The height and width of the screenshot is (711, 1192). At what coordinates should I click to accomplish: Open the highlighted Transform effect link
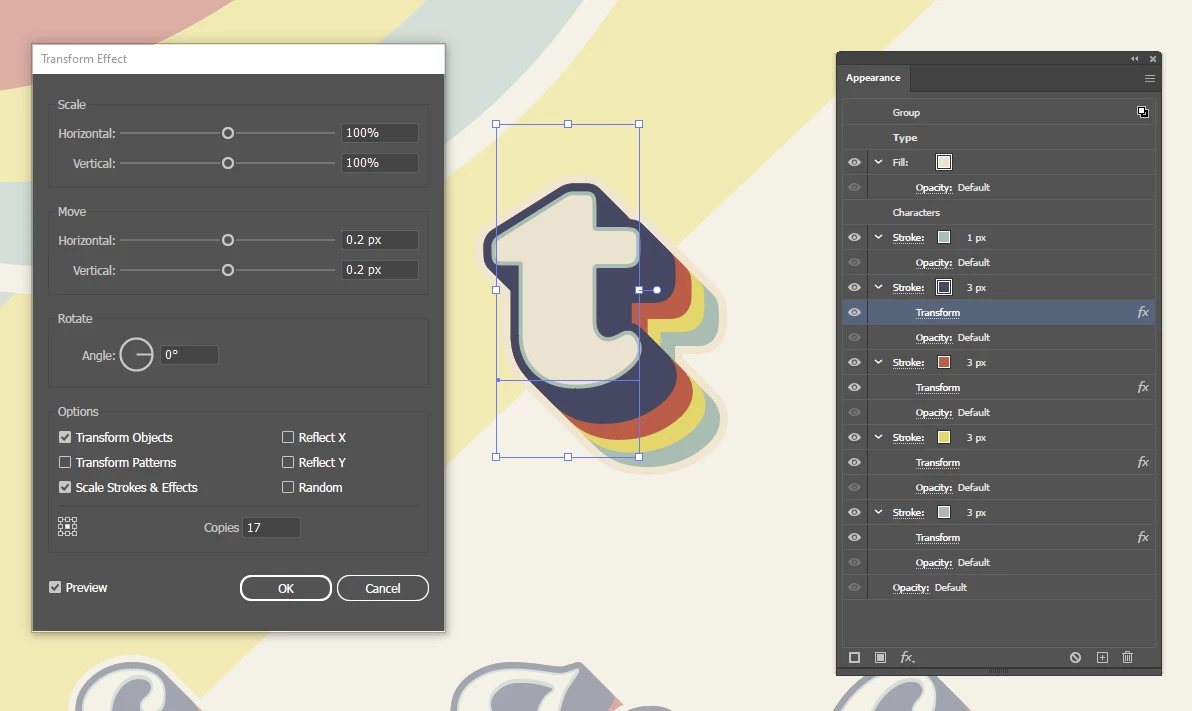(937, 313)
